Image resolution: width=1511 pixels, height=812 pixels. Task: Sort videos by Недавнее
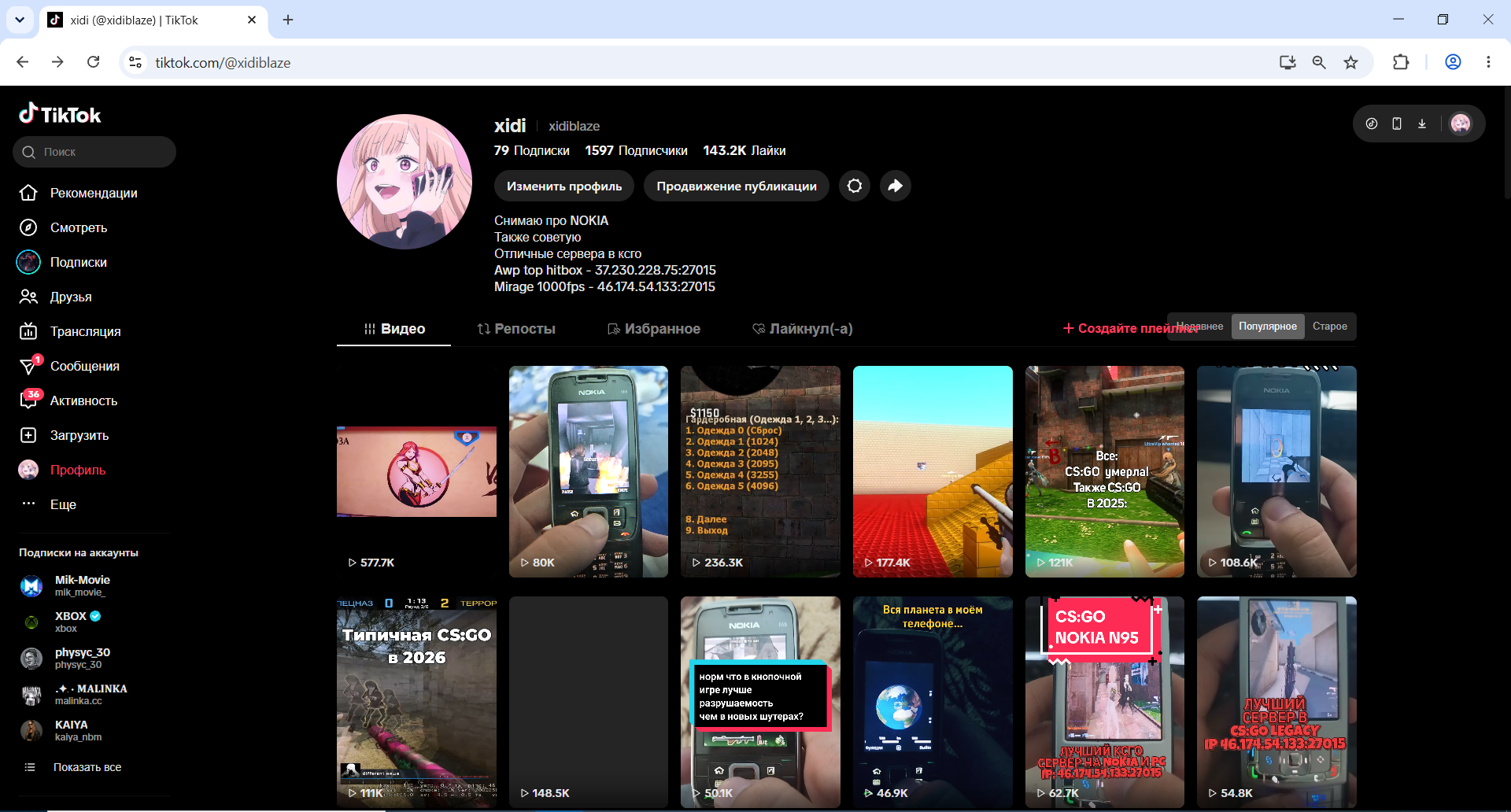click(1199, 327)
